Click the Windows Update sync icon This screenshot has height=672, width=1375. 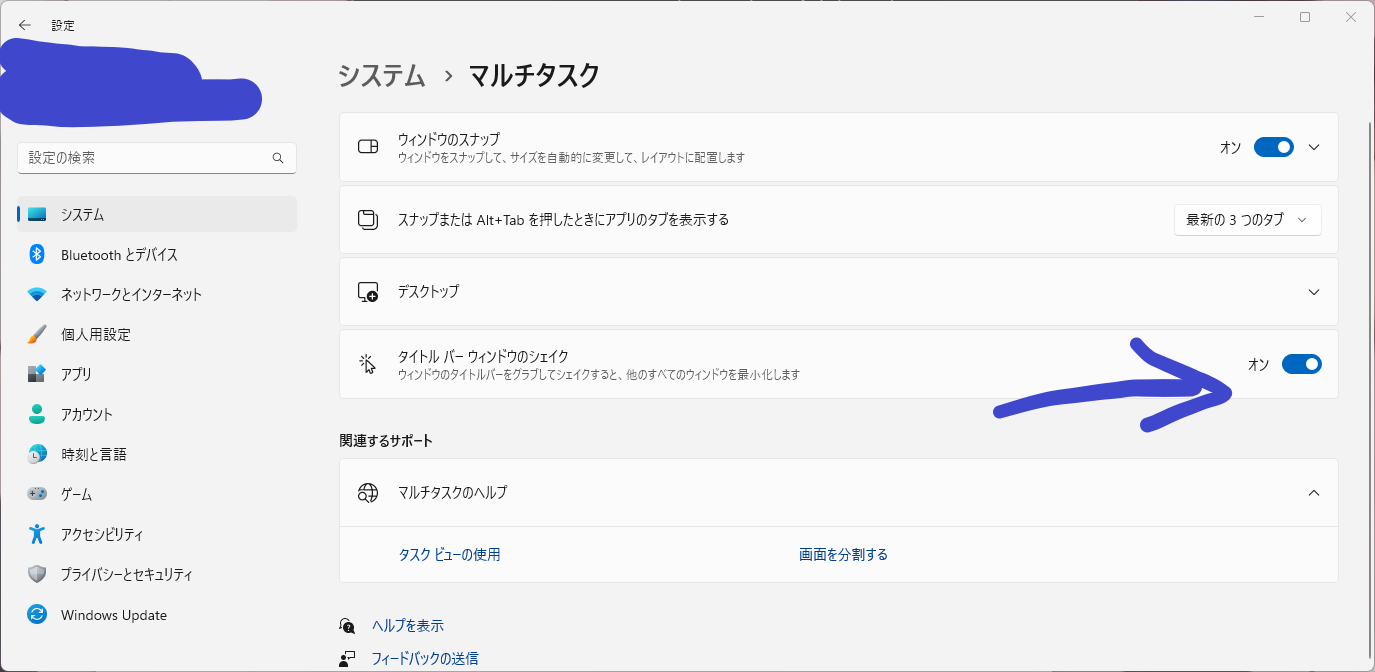(x=37, y=615)
